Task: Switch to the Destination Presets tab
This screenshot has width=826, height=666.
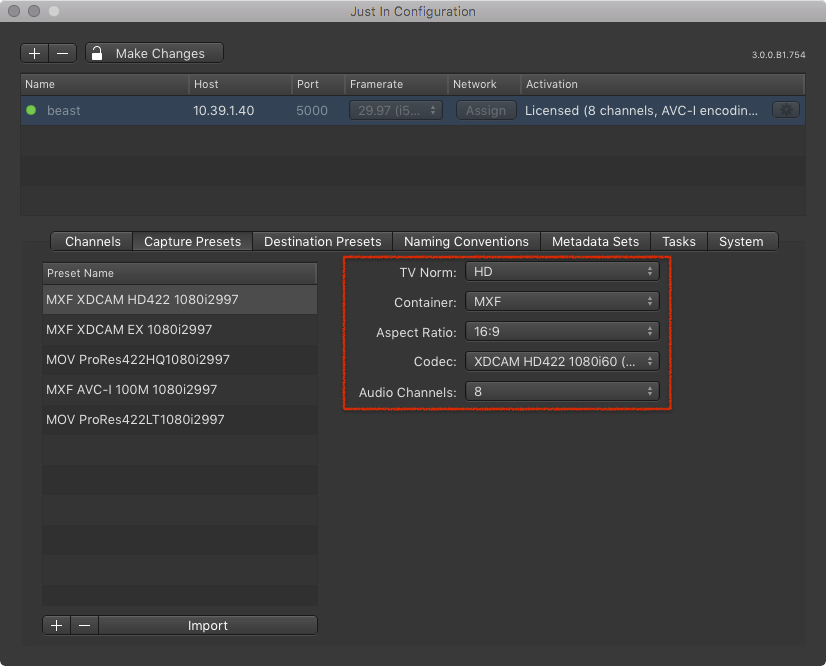Action: click(322, 241)
